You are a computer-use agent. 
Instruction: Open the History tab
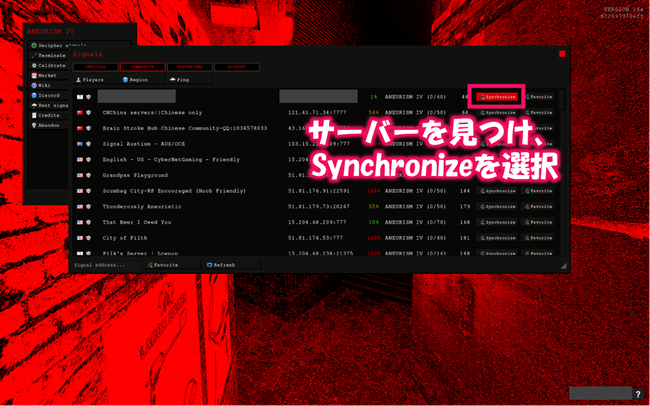click(237, 67)
